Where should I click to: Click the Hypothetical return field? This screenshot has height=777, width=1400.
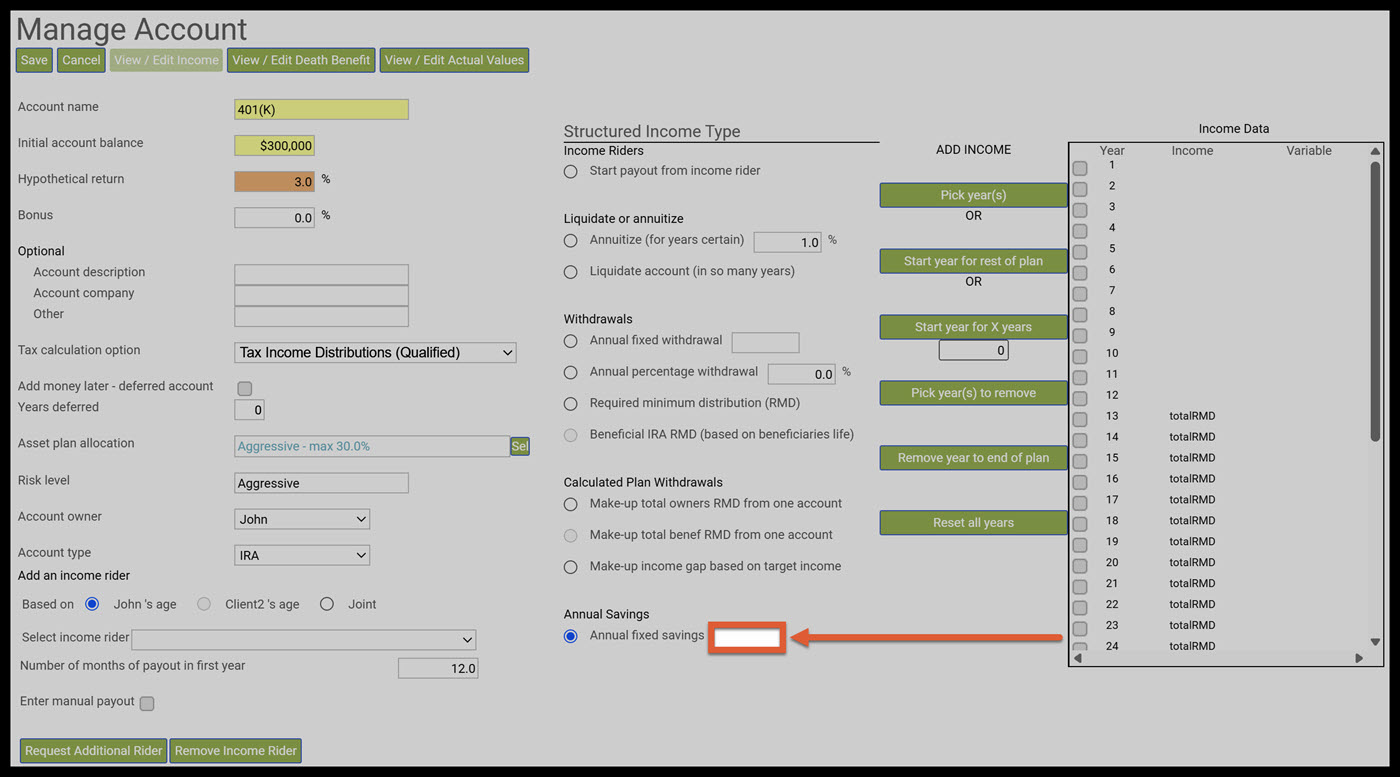click(274, 181)
